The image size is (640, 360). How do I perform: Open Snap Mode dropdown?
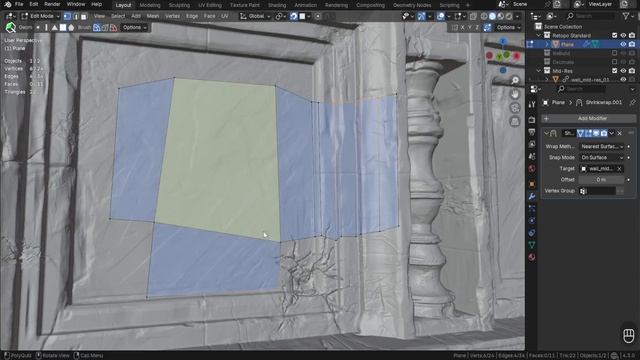(602, 158)
